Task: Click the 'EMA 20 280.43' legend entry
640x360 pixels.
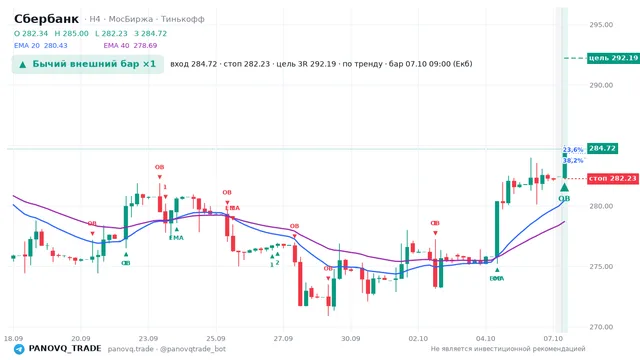Action: pos(40,46)
